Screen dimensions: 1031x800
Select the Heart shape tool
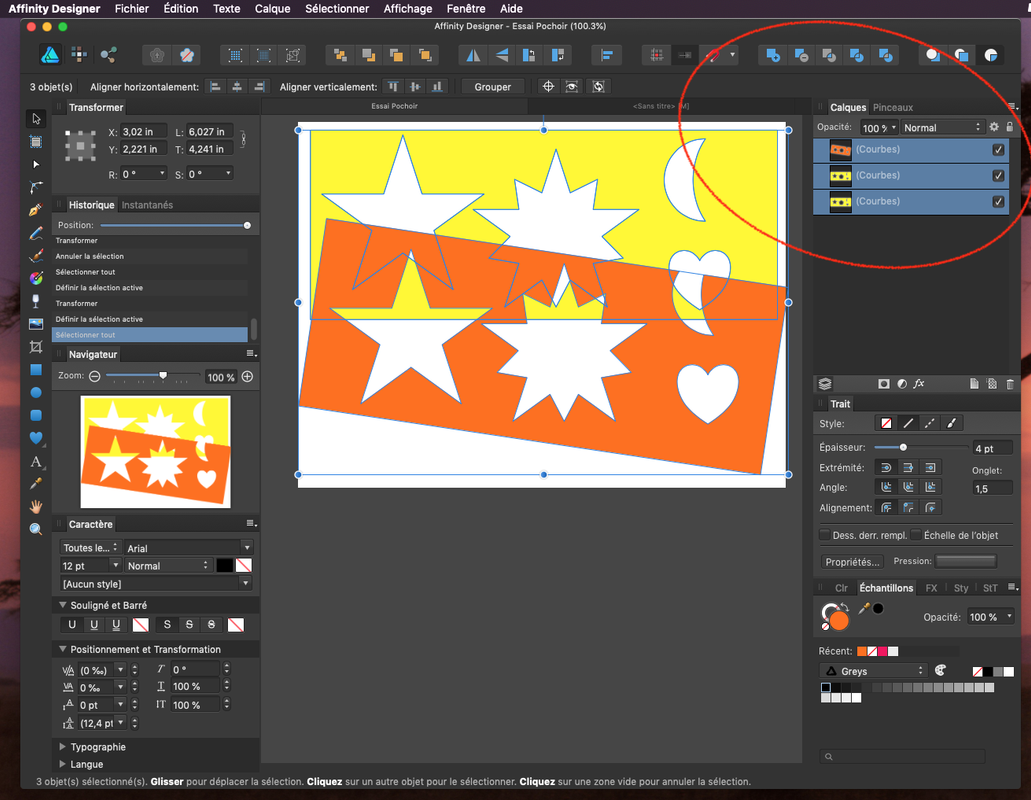[x=36, y=438]
